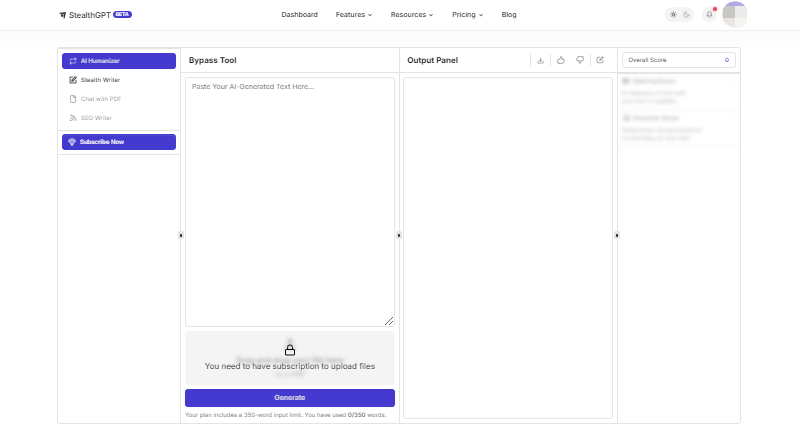Click the diamond icon on Subscribe Now

point(72,142)
